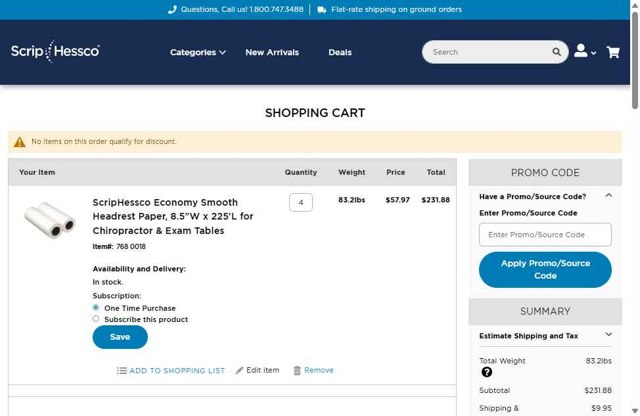The width and height of the screenshot is (640, 416).
Task: Click the Total Weight help question icon
Action: click(x=487, y=372)
